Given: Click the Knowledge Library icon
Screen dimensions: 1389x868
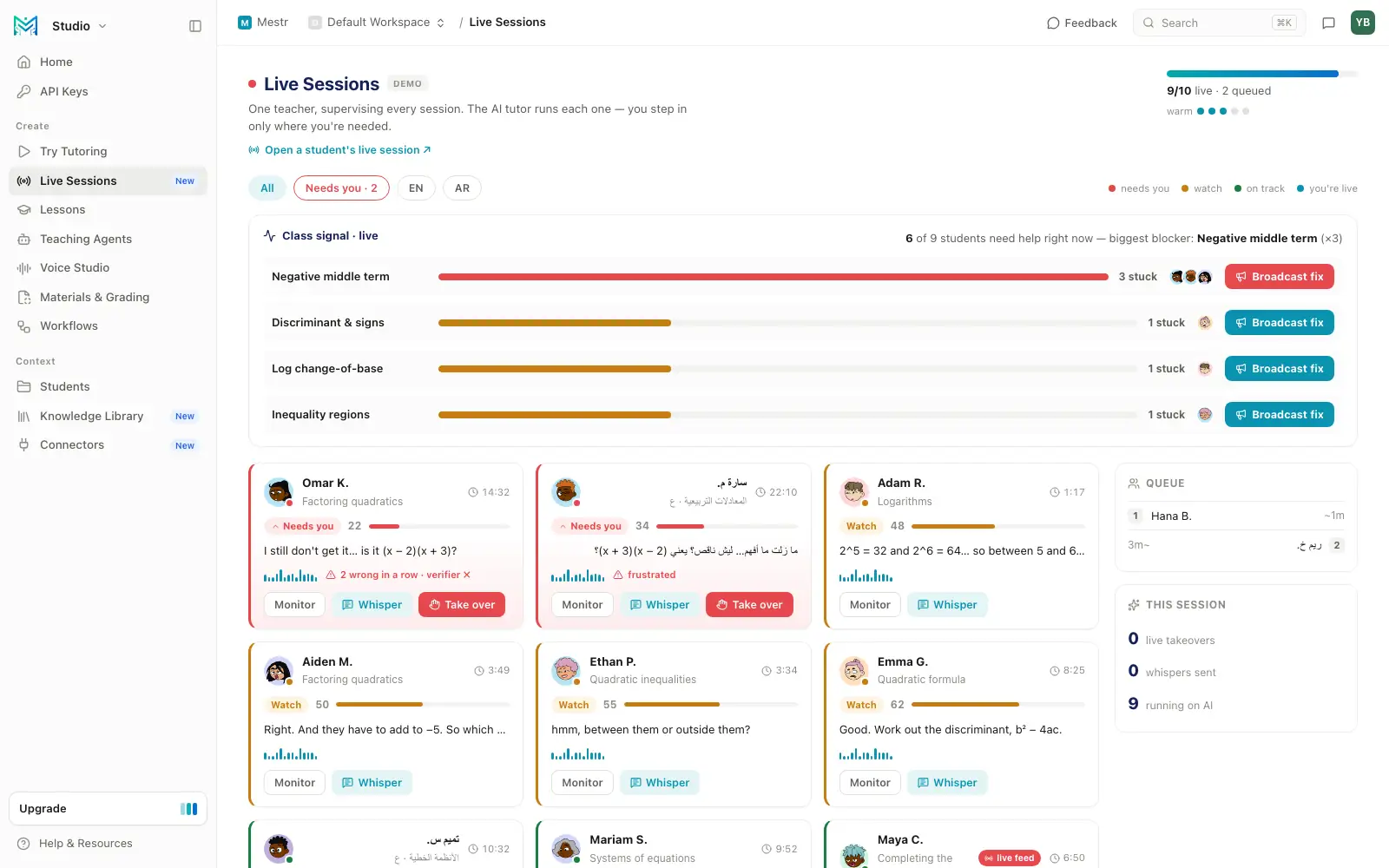Looking at the screenshot, I should click(x=24, y=416).
